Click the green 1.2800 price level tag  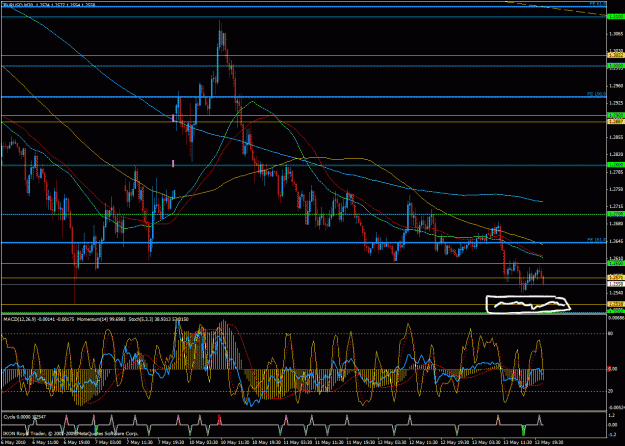click(x=615, y=165)
